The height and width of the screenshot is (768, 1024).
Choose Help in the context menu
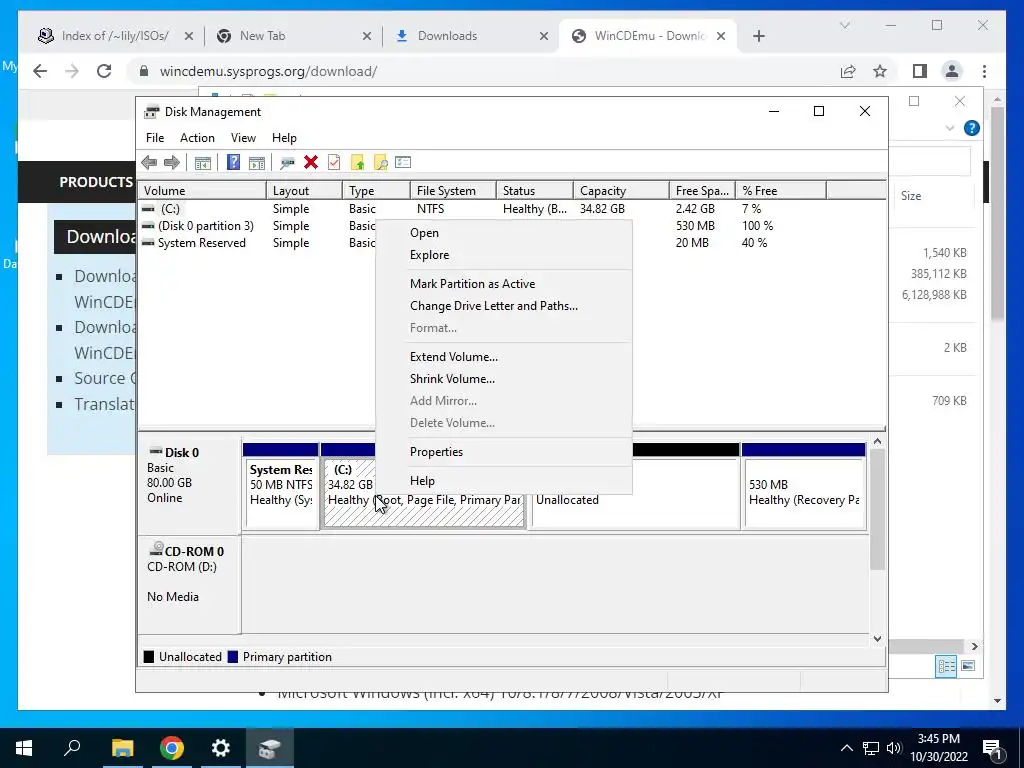click(x=504, y=481)
